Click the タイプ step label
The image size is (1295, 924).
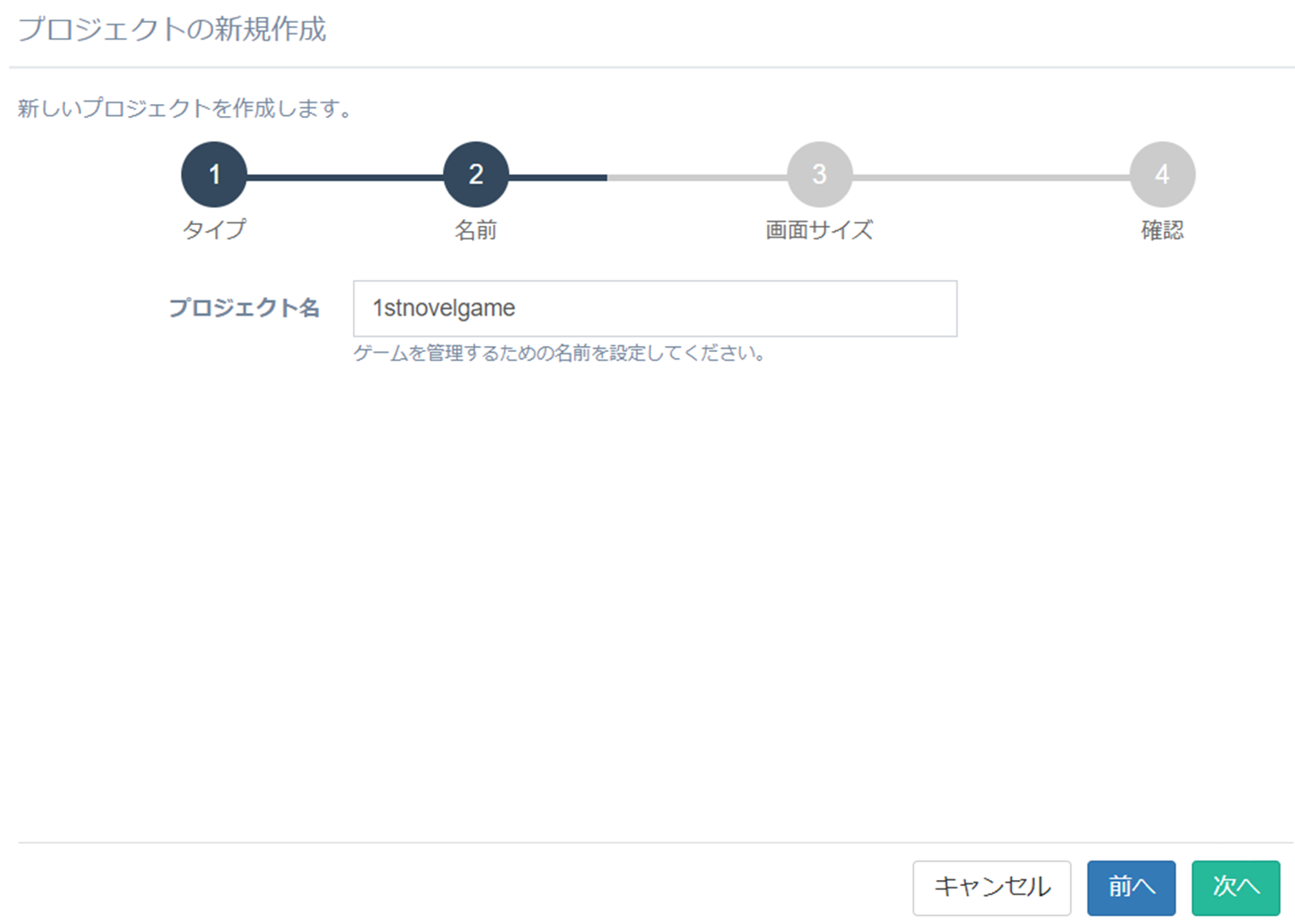(x=212, y=229)
